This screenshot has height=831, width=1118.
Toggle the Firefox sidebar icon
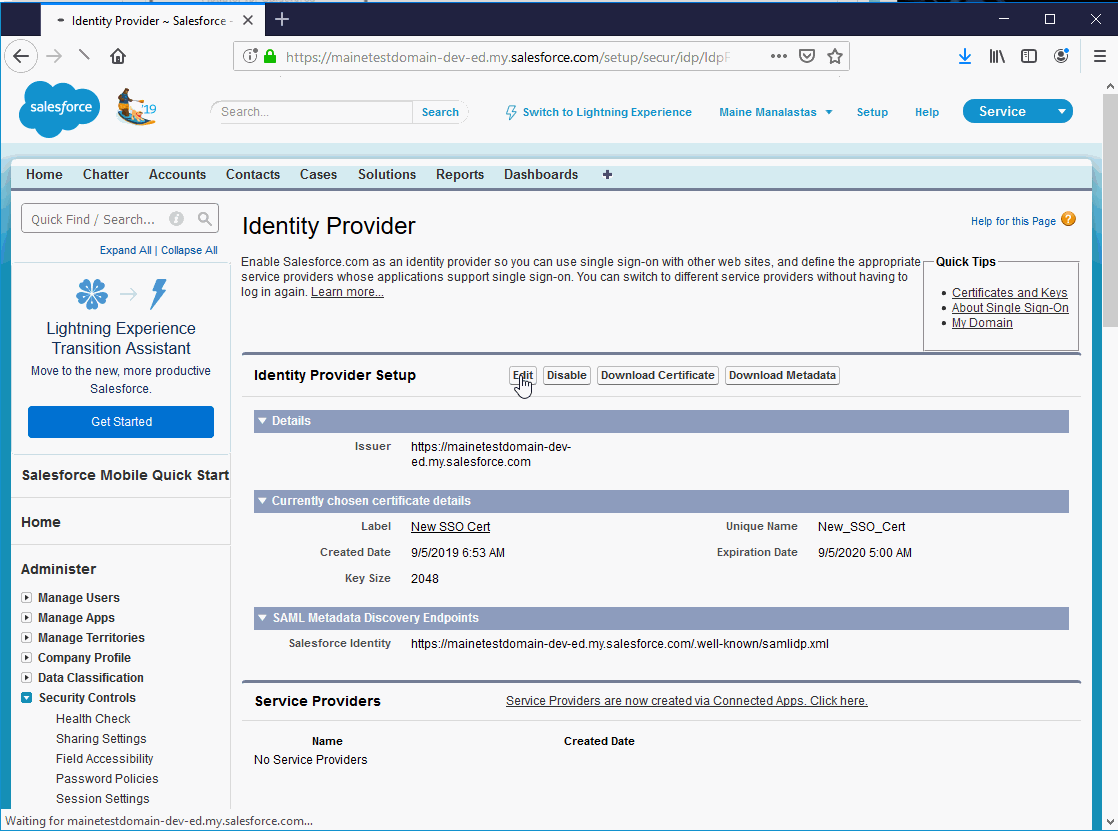pos(1028,56)
